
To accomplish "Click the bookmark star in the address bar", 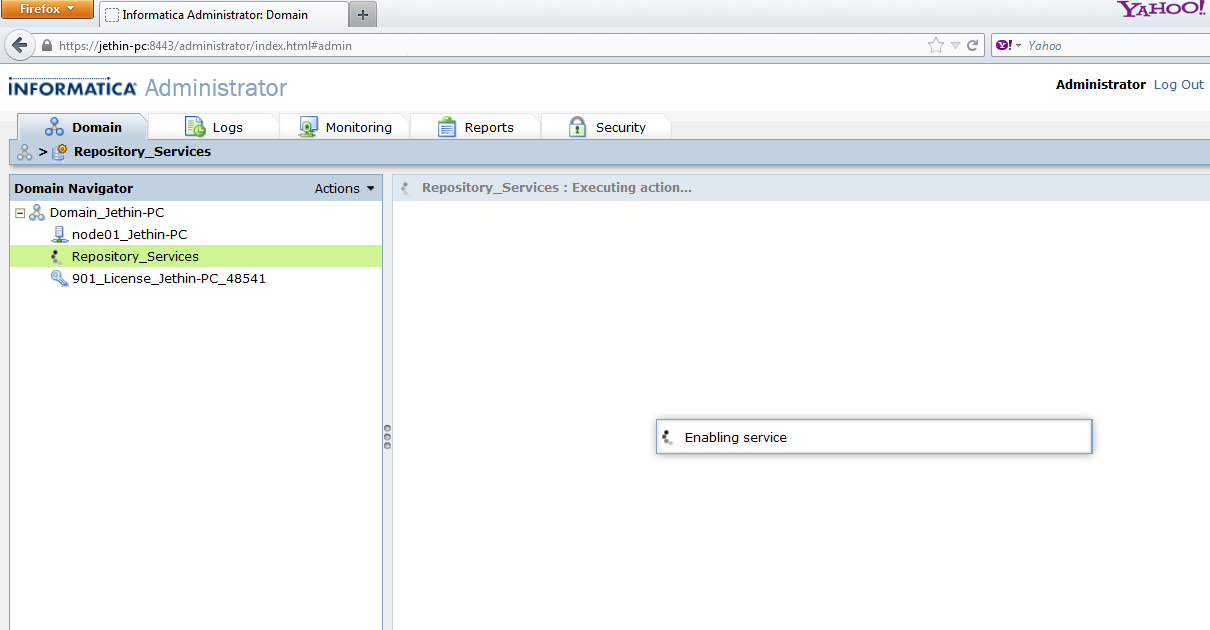I will coord(935,45).
